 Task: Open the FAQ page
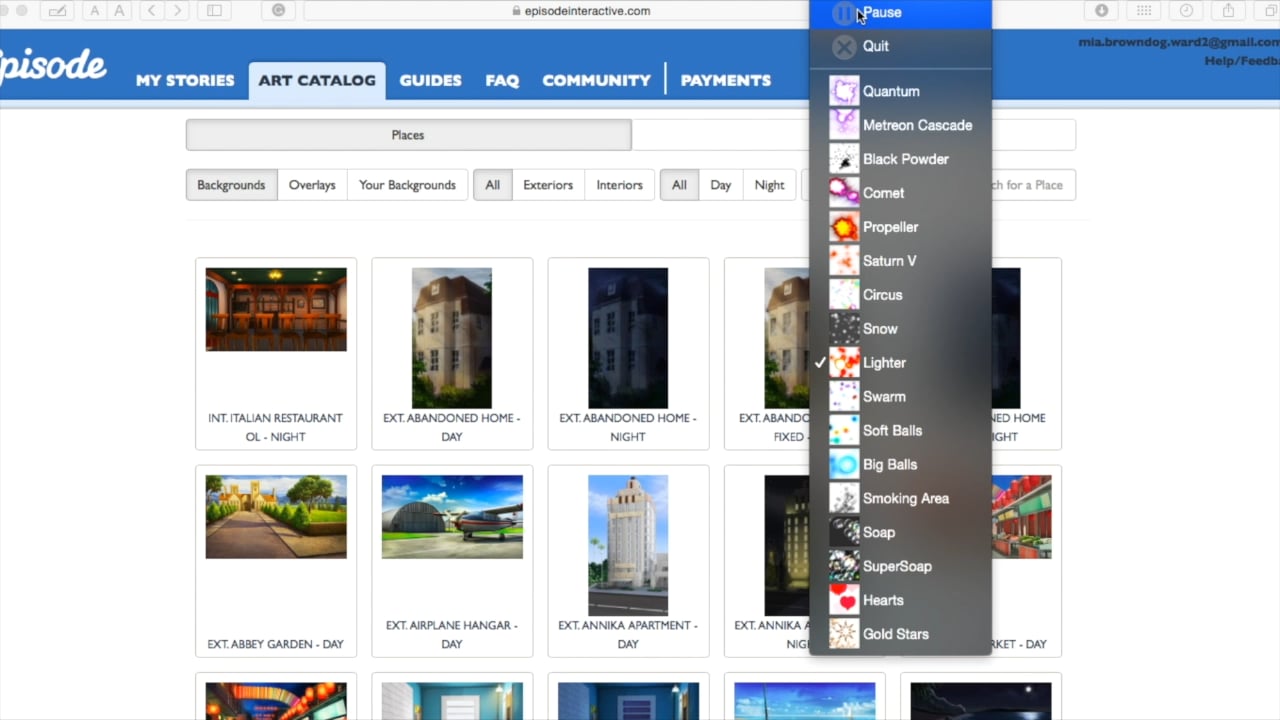coord(502,80)
